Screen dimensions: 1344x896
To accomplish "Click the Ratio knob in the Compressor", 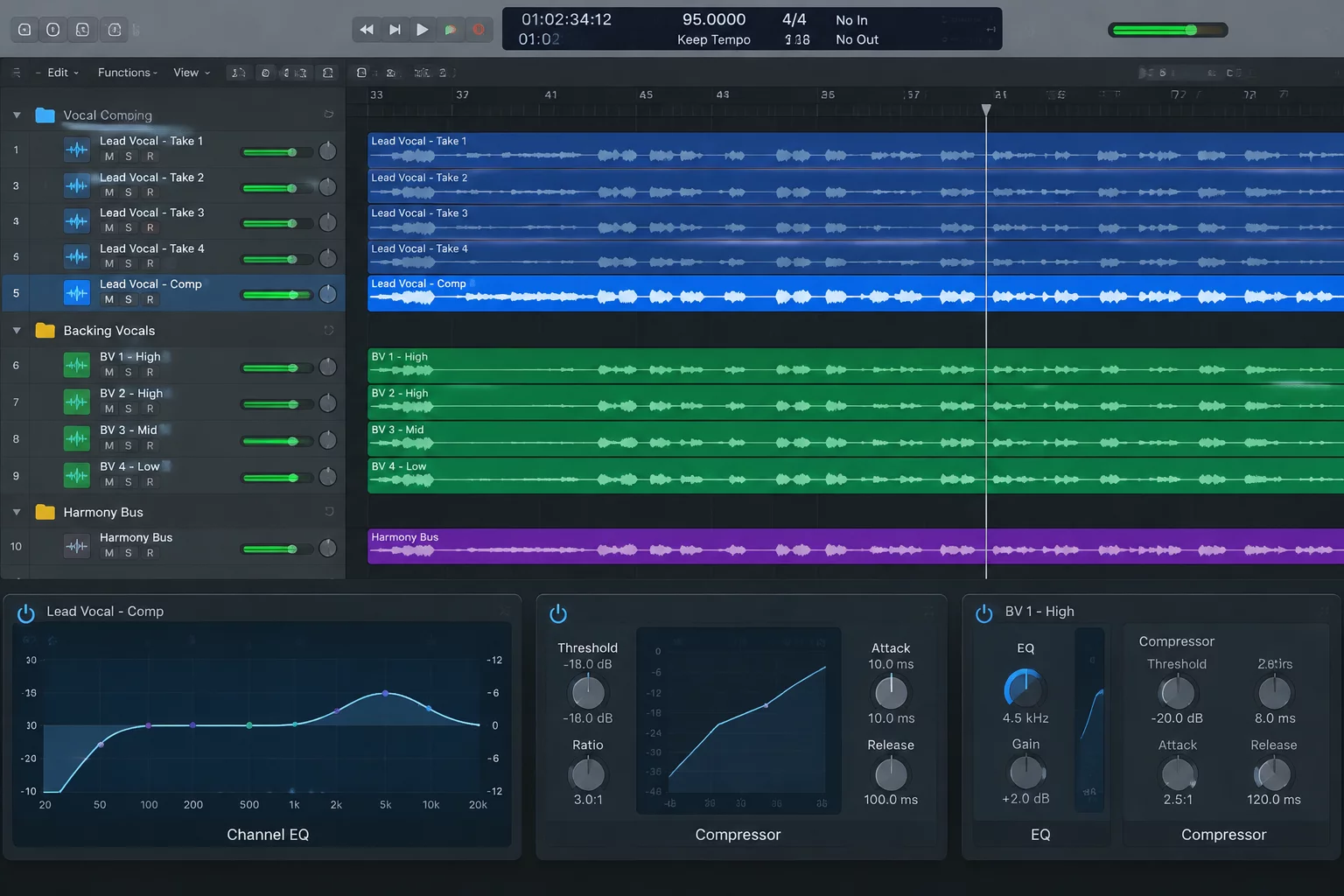I will 587,773.
